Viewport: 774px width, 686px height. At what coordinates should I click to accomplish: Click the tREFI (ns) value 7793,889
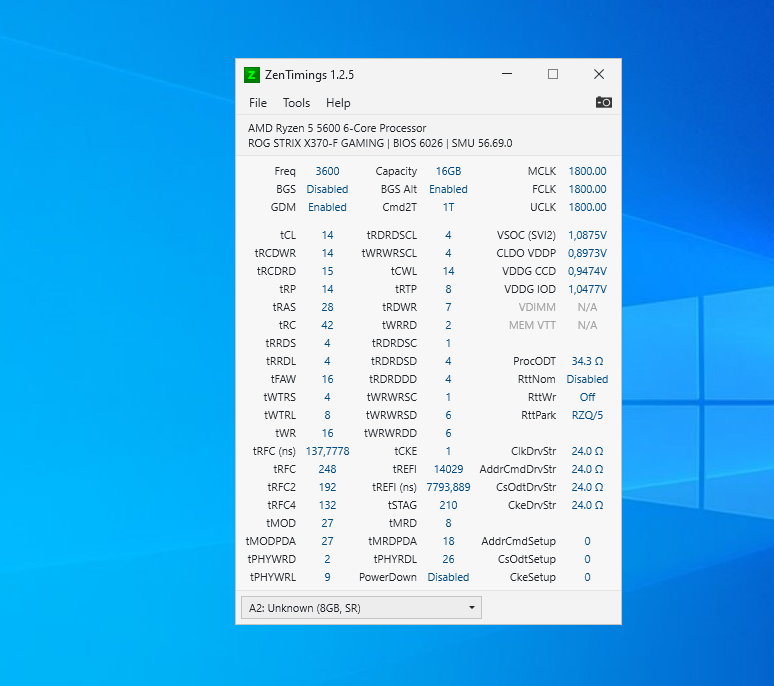click(448, 487)
